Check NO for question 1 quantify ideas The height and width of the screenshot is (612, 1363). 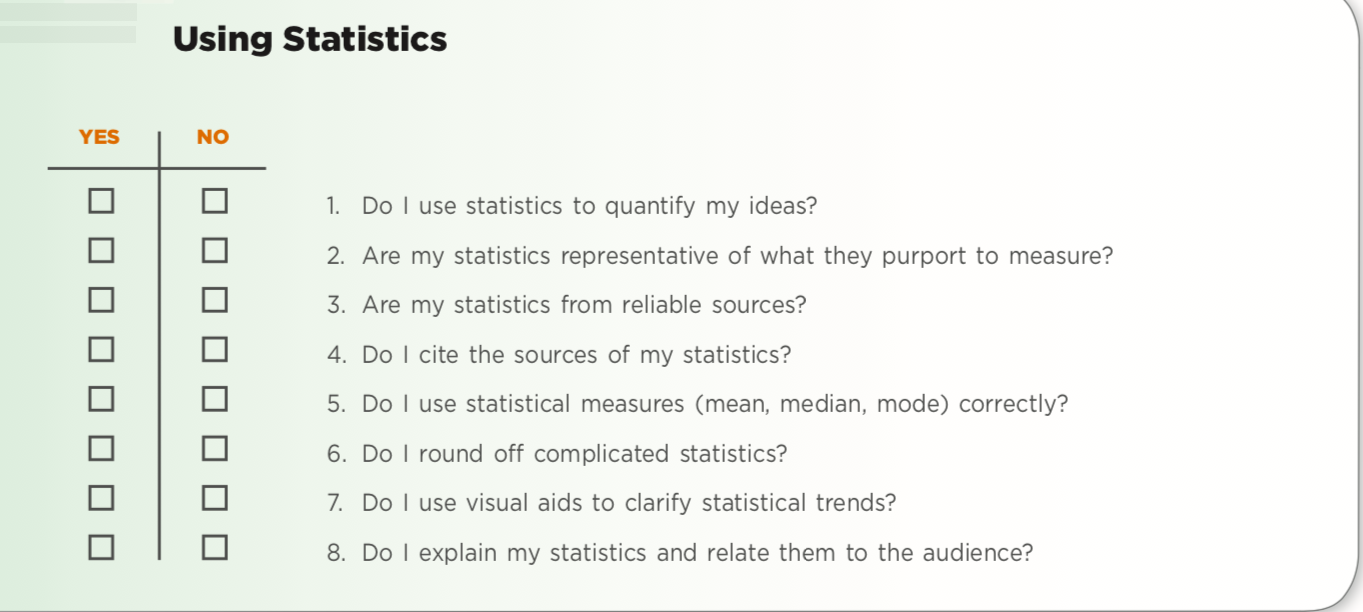click(x=214, y=201)
